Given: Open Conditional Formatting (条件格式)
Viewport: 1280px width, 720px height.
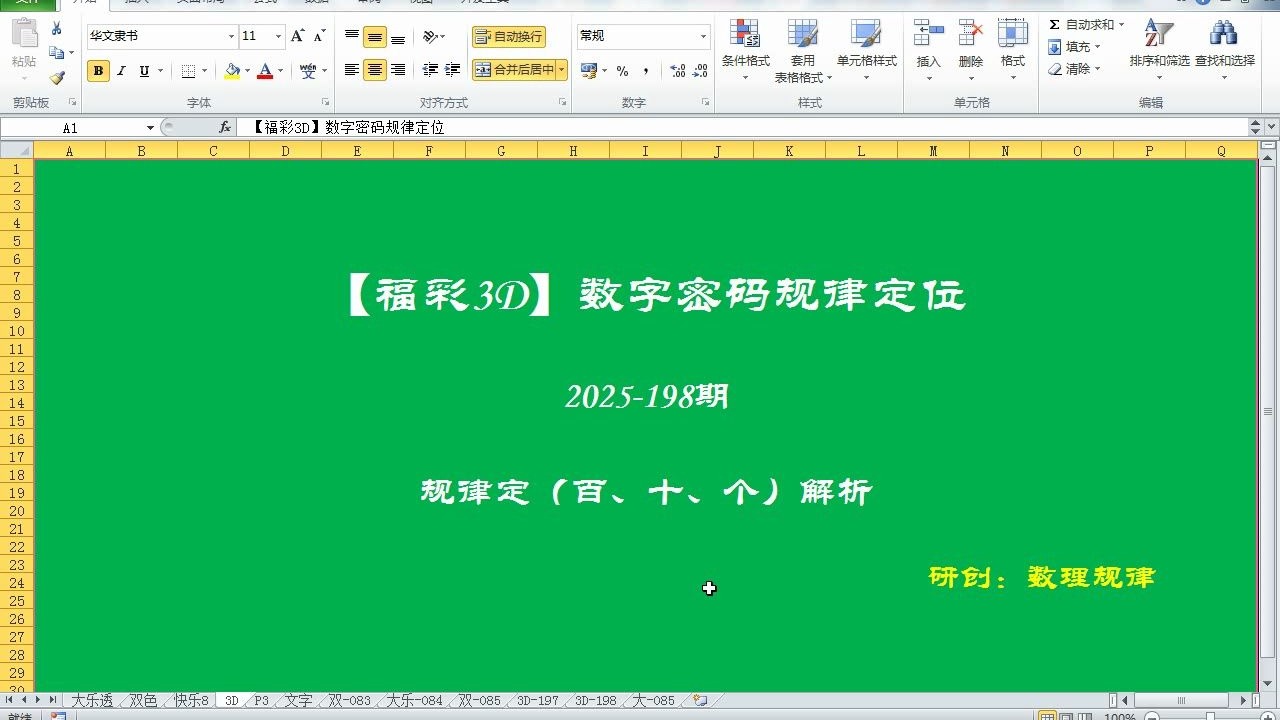Looking at the screenshot, I should point(745,50).
